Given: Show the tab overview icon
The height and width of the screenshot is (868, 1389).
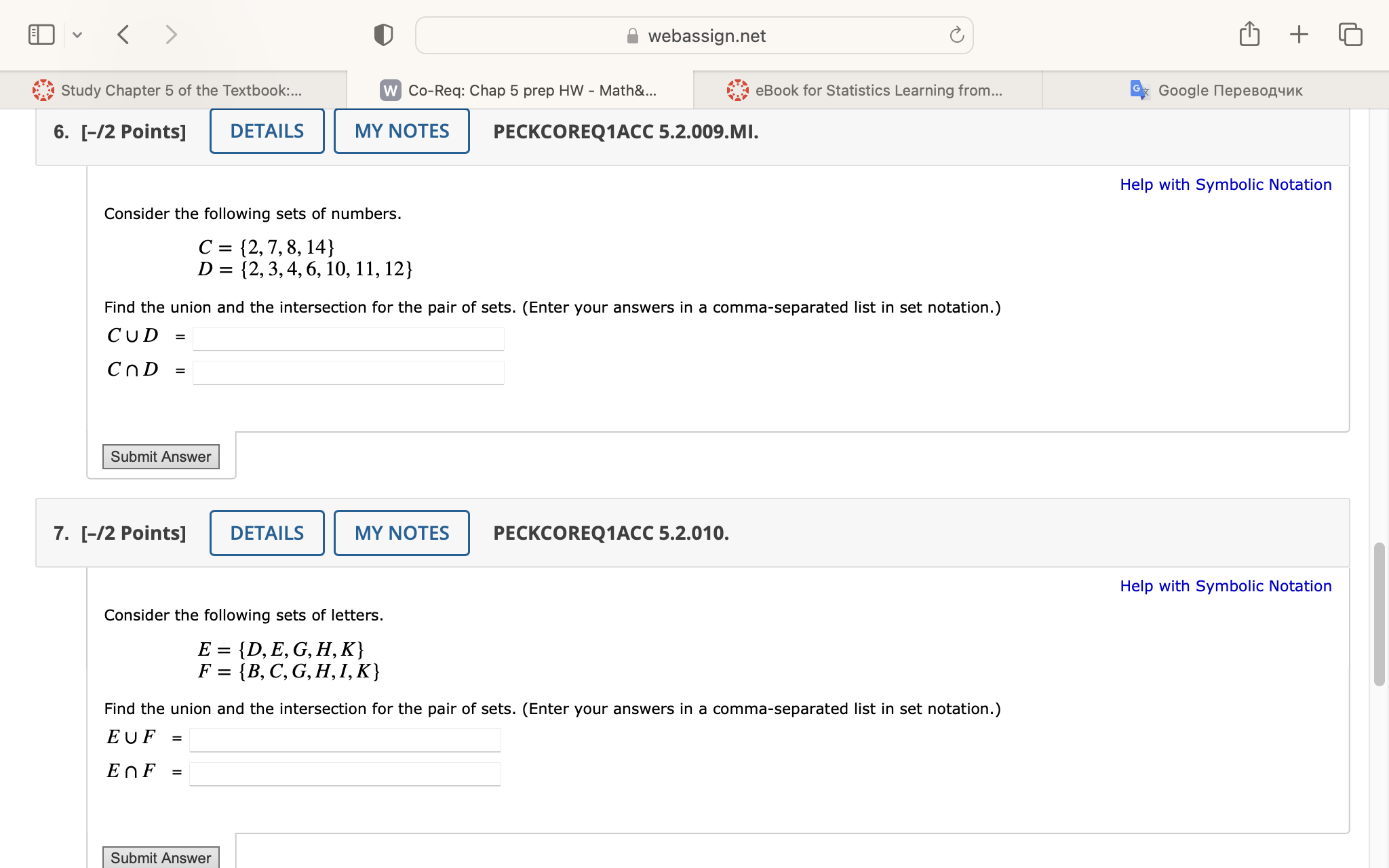Looking at the screenshot, I should 1350,34.
